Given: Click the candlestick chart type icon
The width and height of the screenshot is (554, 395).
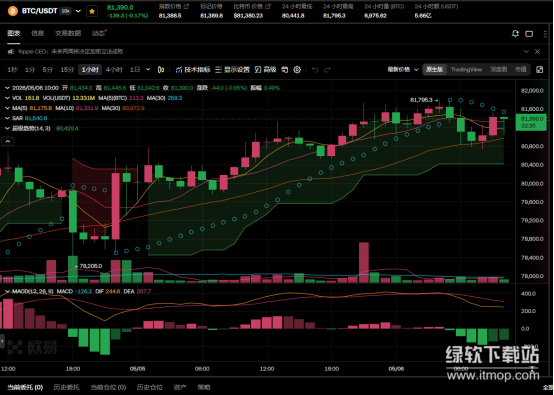Looking at the screenshot, I should [x=161, y=70].
